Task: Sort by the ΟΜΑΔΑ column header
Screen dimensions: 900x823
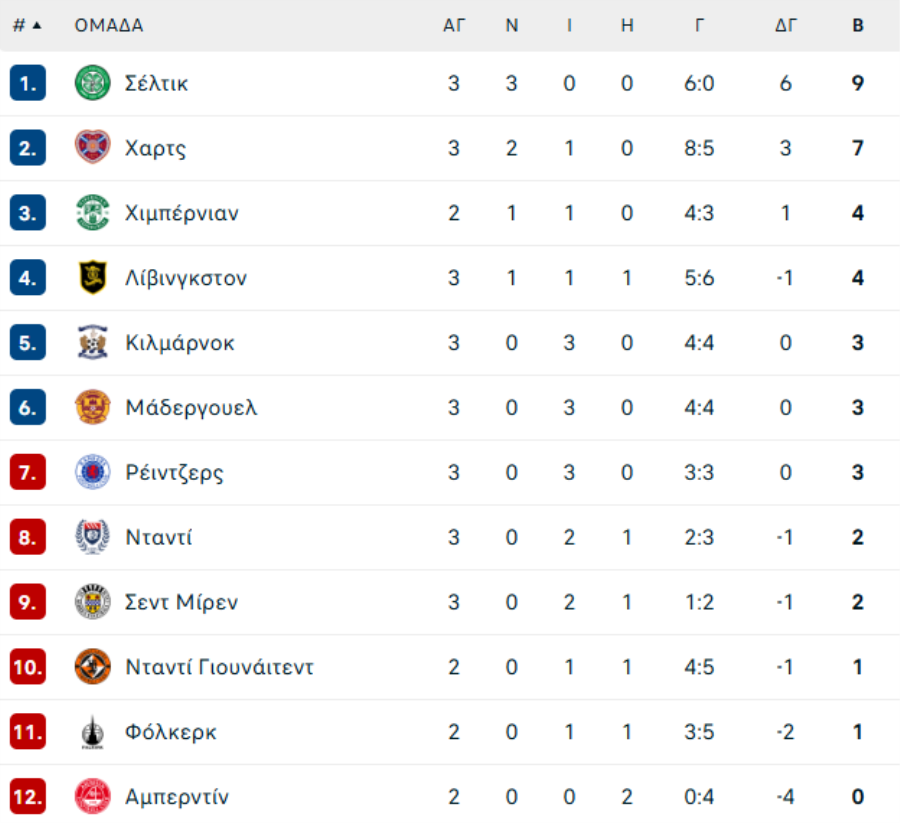Action: pos(109,25)
